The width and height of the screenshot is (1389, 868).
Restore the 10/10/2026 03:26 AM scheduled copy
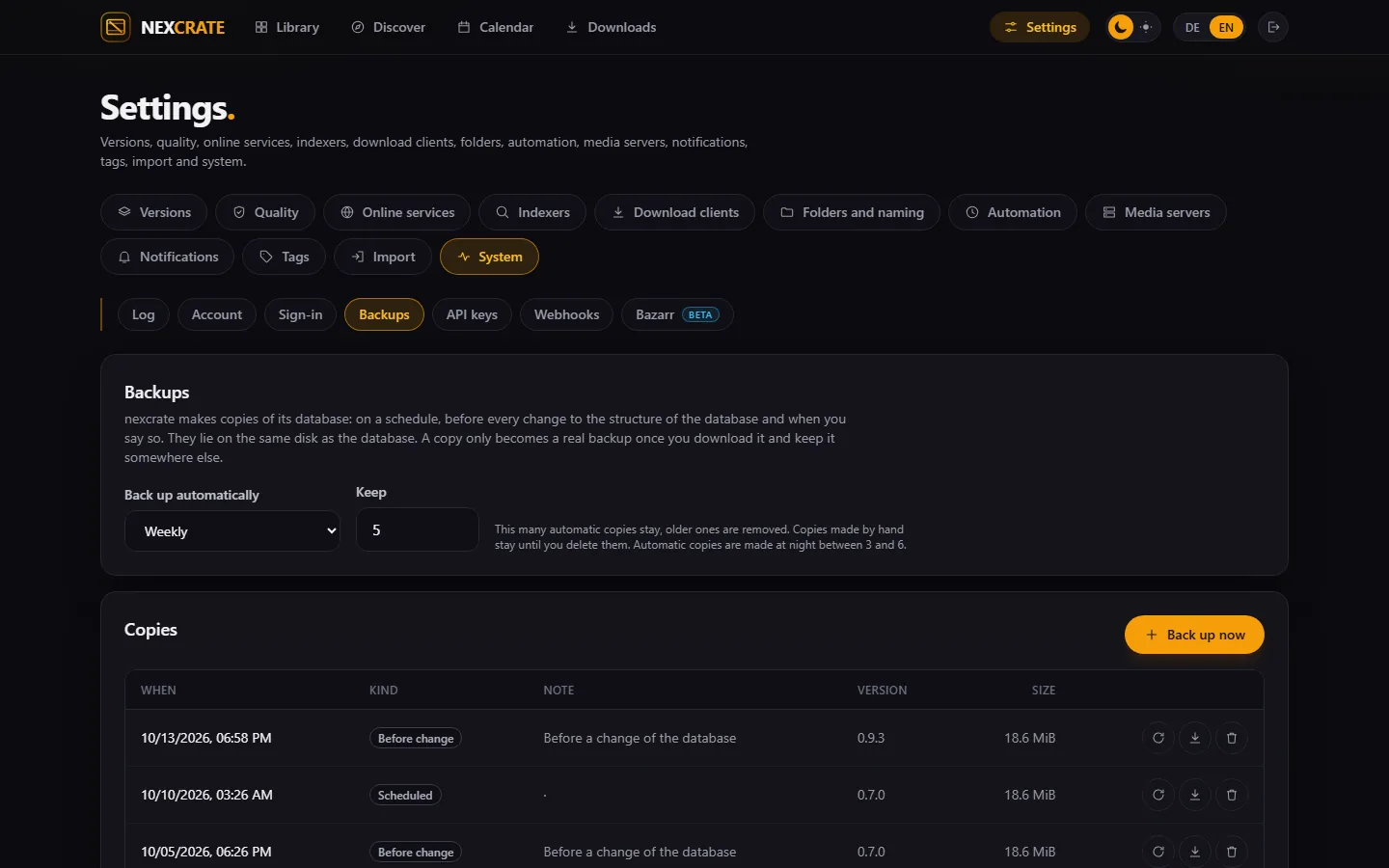coord(1158,795)
